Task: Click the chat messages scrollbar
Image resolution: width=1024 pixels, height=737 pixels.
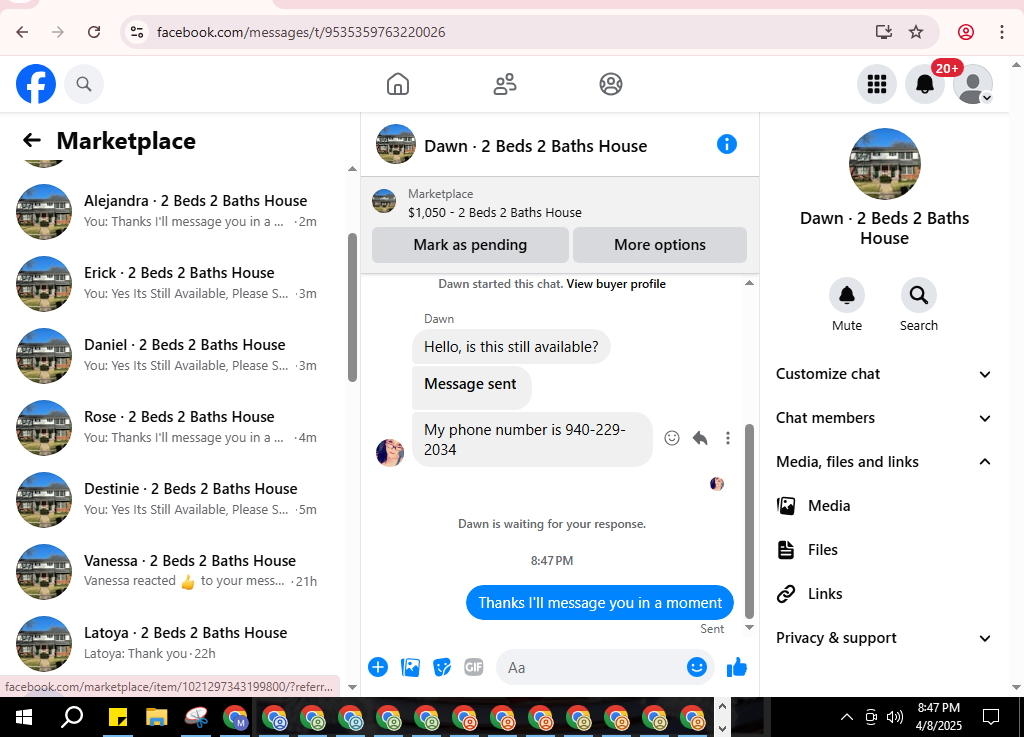Action: (x=750, y=521)
